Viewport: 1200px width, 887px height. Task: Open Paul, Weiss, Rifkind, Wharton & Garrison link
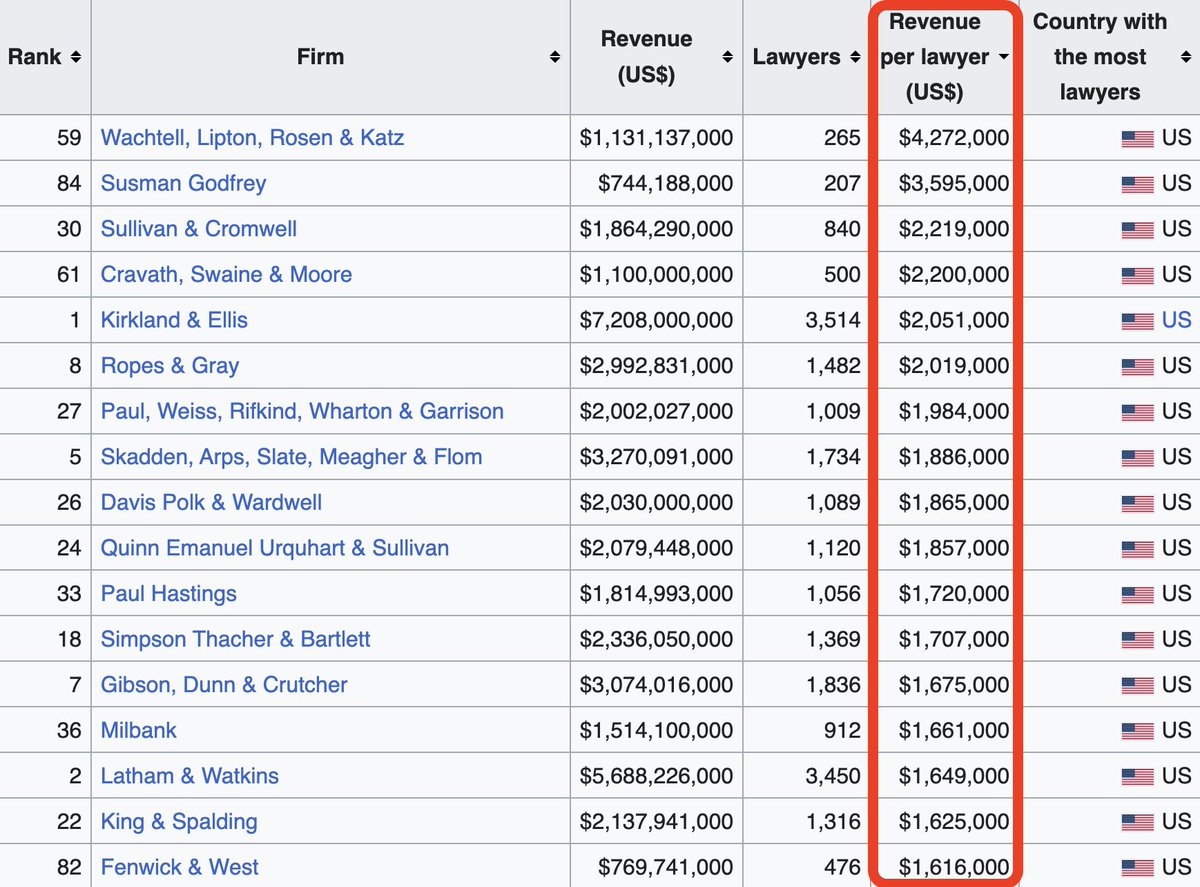(x=302, y=411)
